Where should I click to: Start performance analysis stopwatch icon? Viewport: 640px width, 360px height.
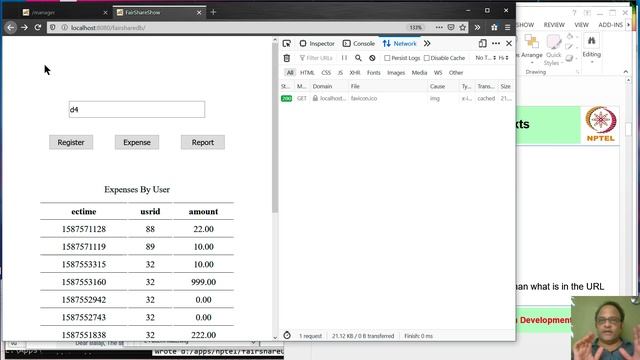click(x=287, y=336)
